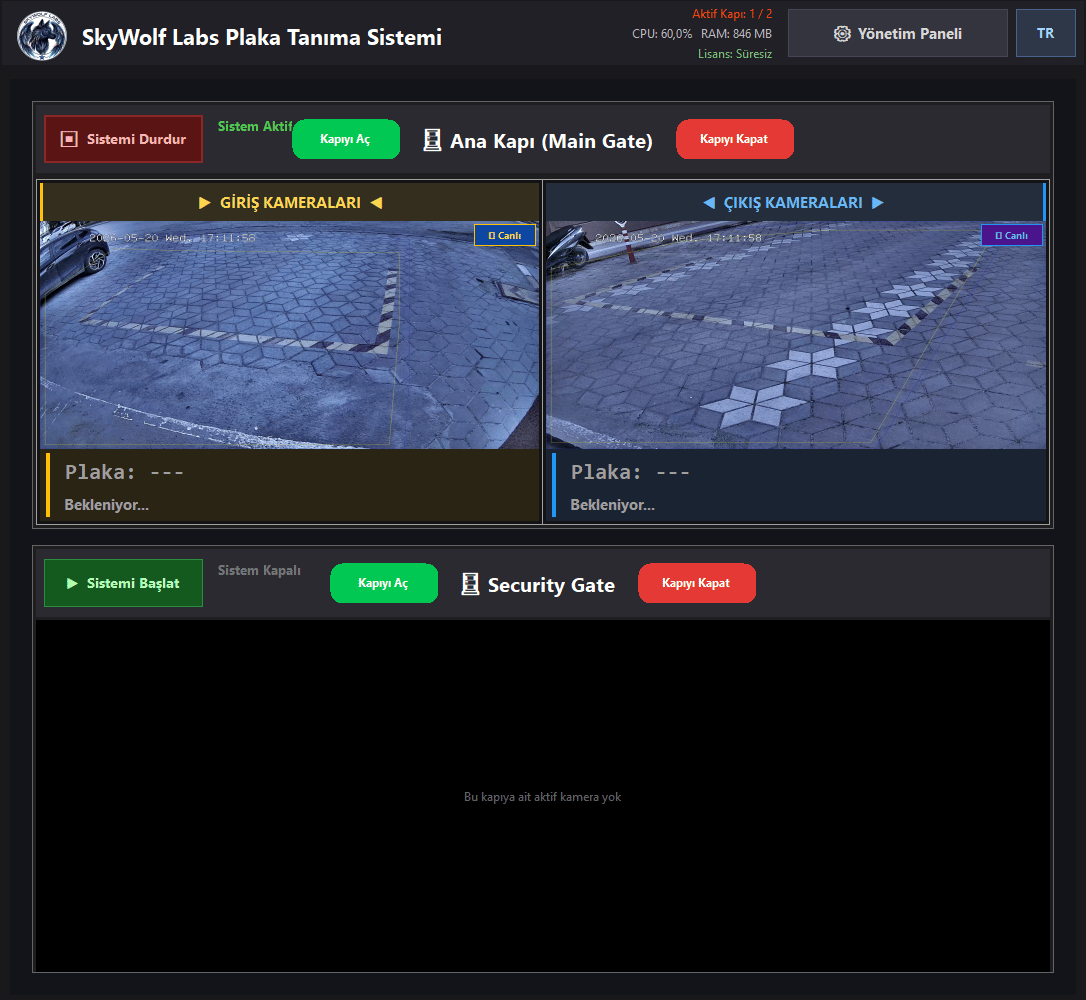1086x1000 pixels.
Task: Open Yönetim Paneli admin panel
Action: click(x=898, y=33)
